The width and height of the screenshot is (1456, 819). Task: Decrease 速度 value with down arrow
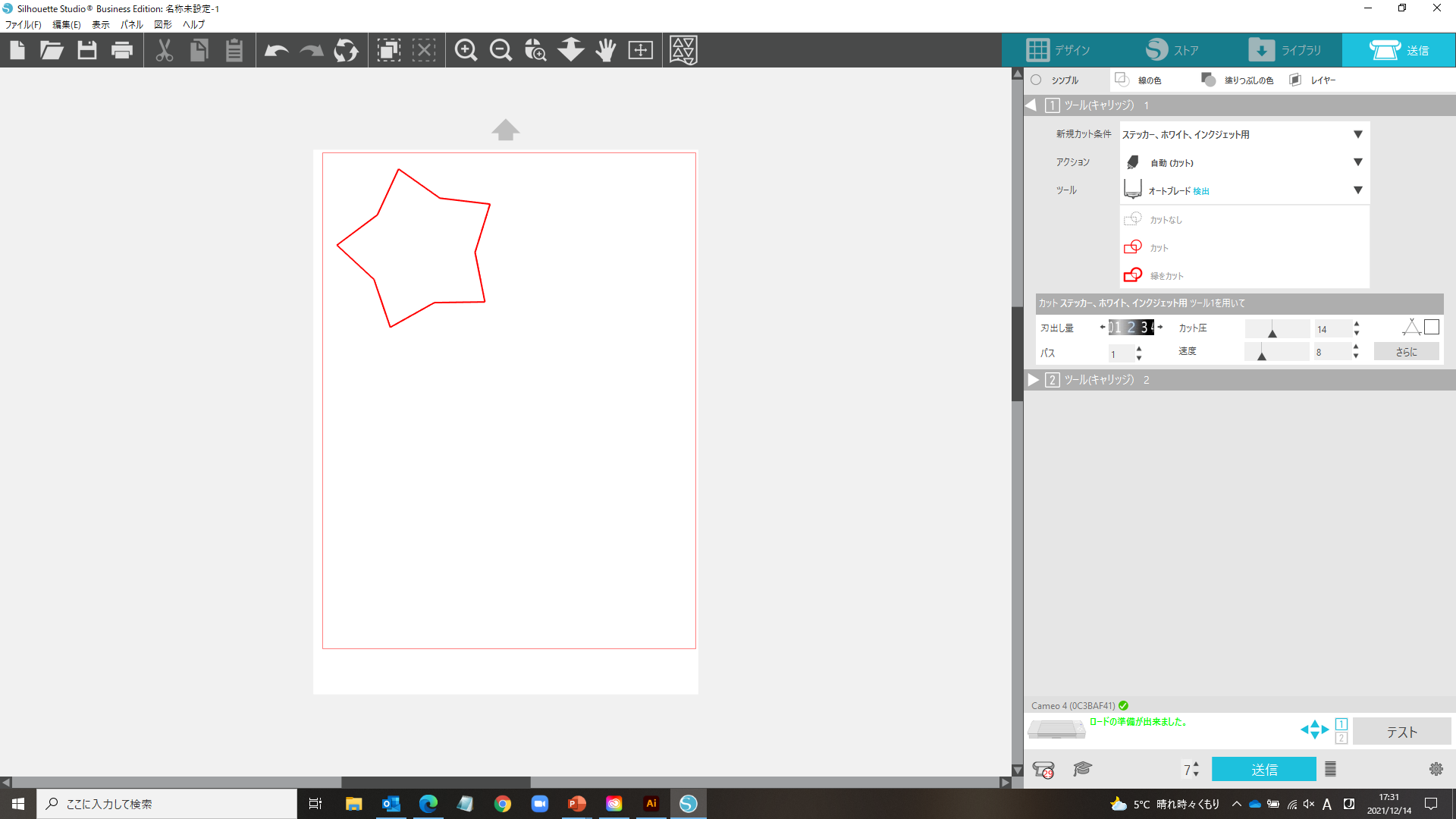point(1356,356)
